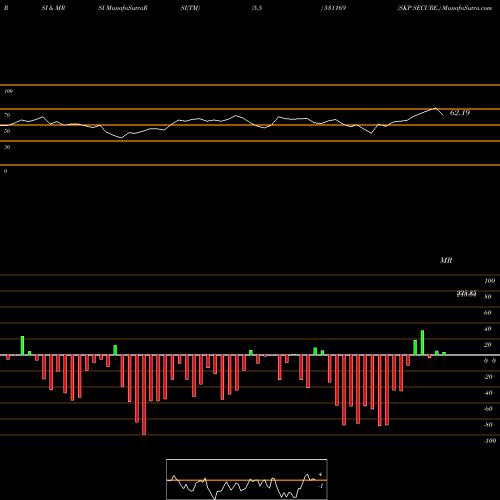The width and height of the screenshot is (500, 500).
Task: Click the MR panel title label
Action: tap(446, 260)
